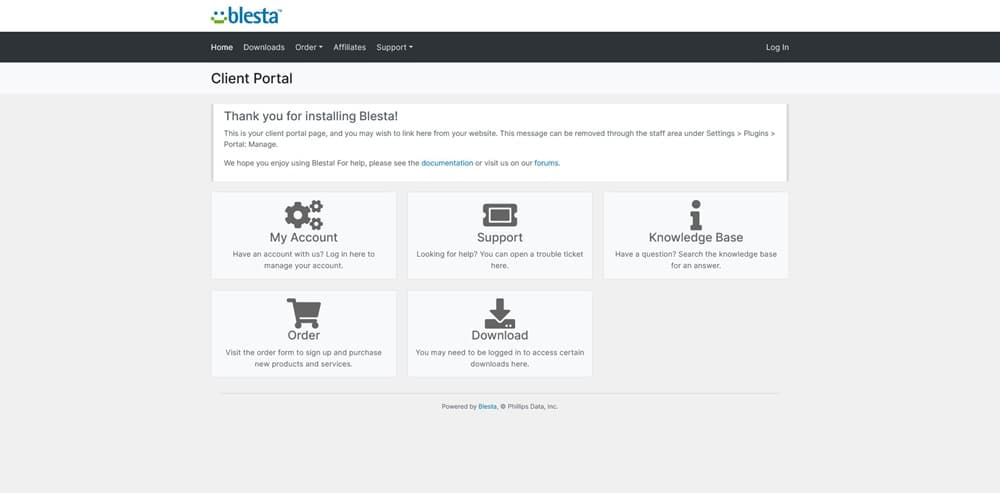Go to the Home nav item
This screenshot has height=493, width=1000.
[x=222, y=47]
